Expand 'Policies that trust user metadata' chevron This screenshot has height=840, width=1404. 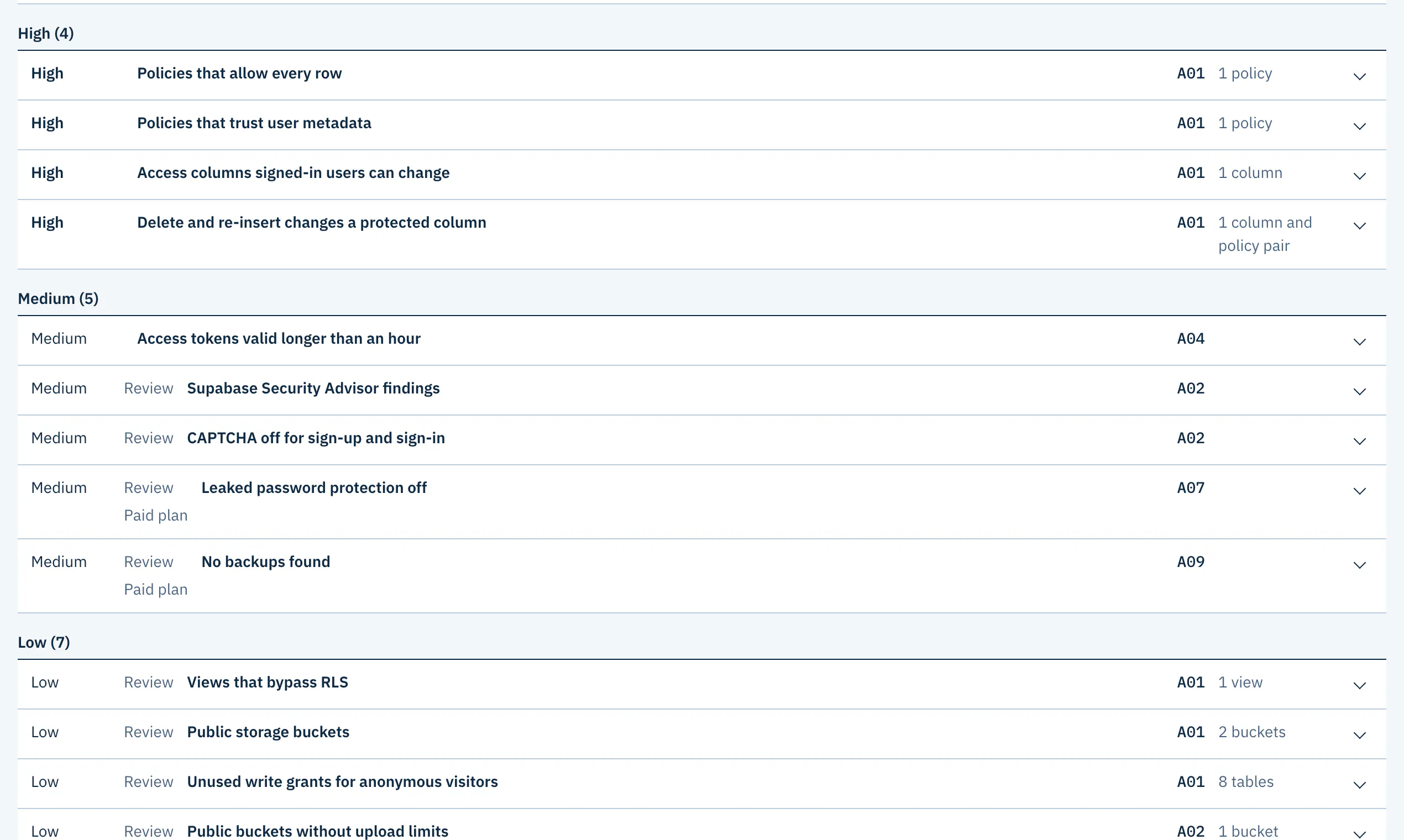point(1359,126)
